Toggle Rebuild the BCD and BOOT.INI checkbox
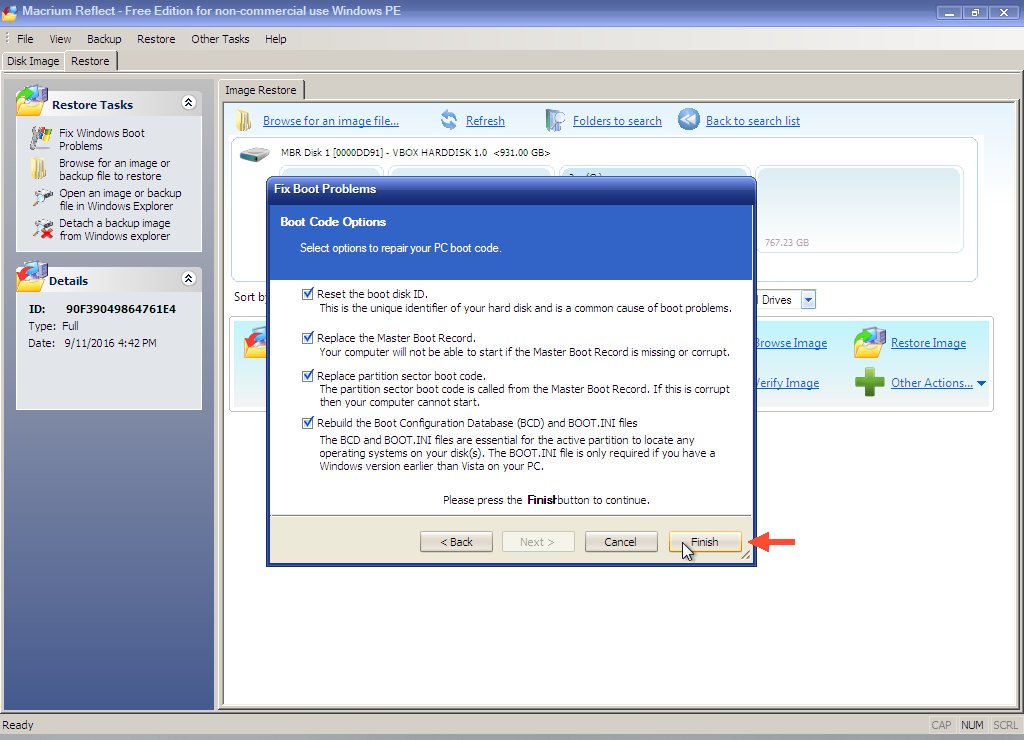Image resolution: width=1024 pixels, height=740 pixels. (308, 423)
